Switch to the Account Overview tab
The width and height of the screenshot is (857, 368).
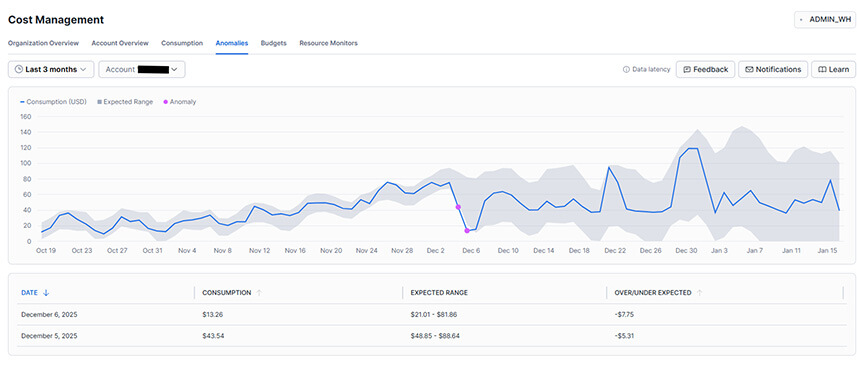tap(120, 43)
